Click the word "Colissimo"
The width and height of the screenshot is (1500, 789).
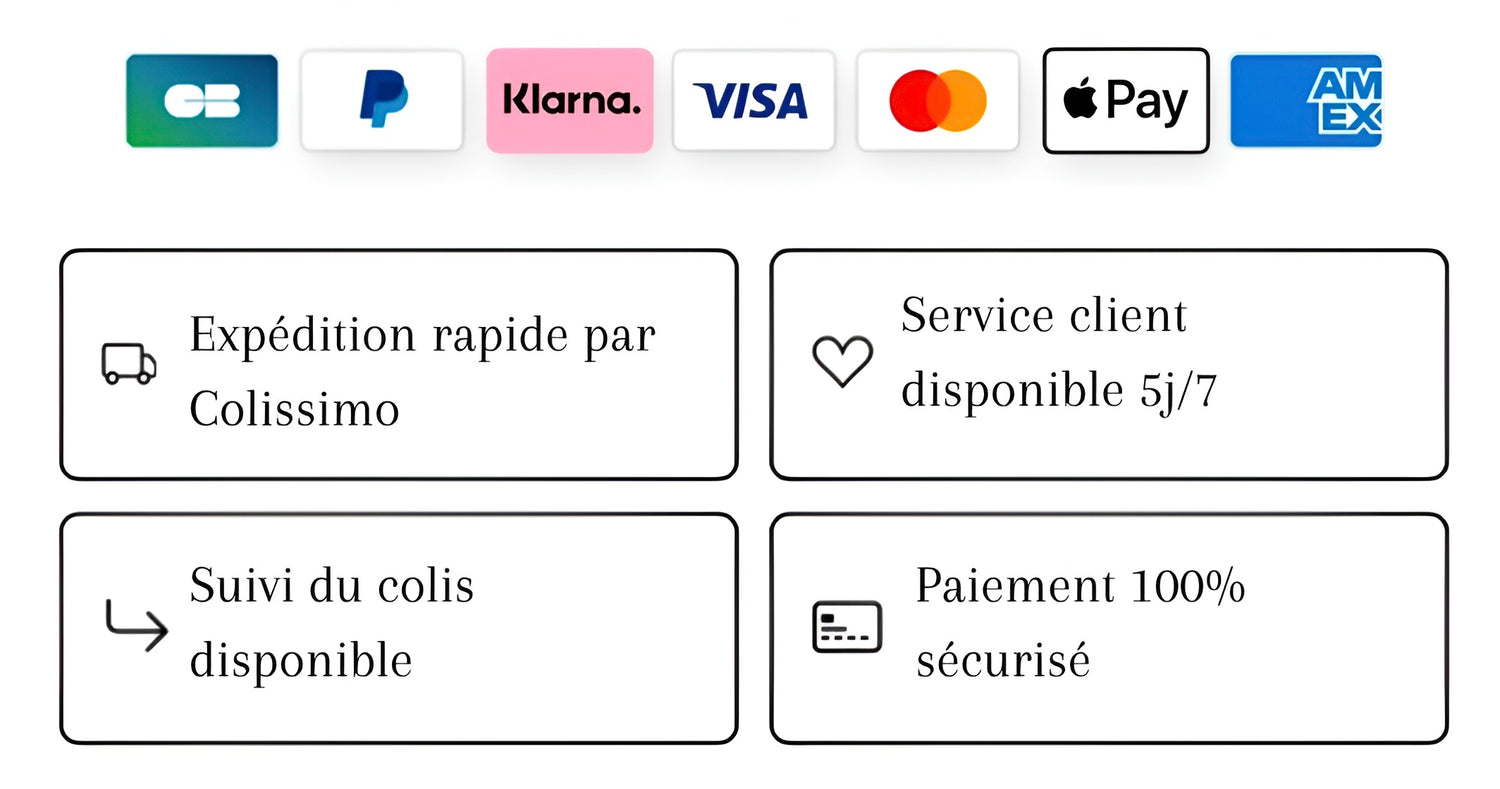coord(294,409)
